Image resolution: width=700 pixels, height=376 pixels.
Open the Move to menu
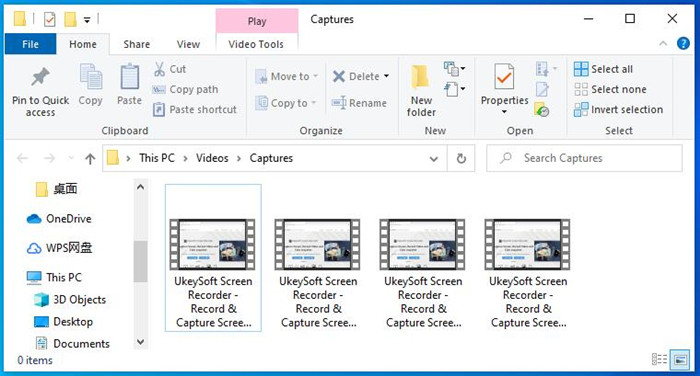pos(286,76)
